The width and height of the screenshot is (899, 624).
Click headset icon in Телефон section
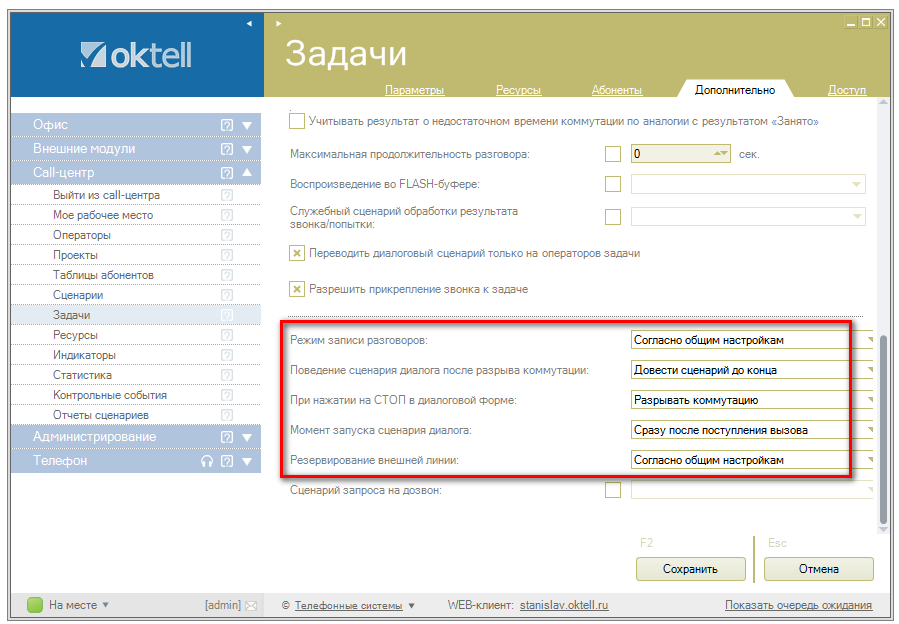coord(207,461)
